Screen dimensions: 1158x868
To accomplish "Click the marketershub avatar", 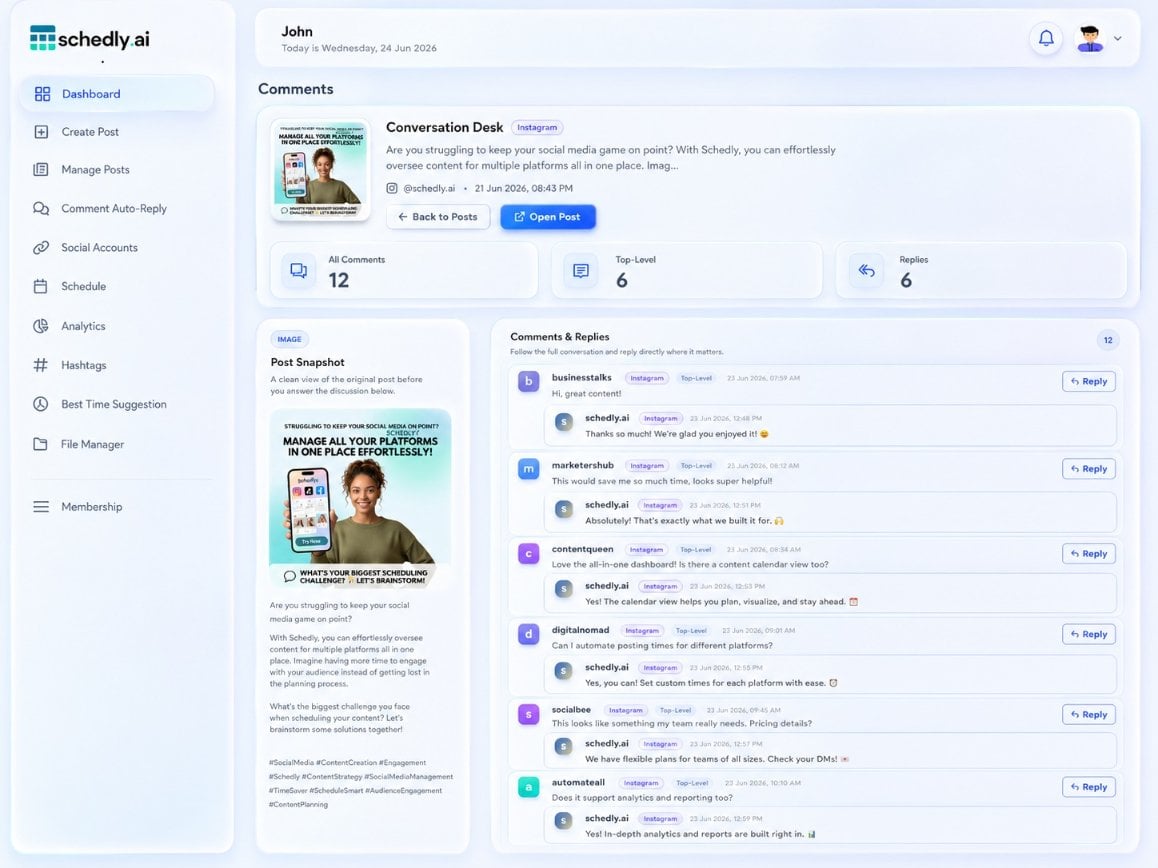I will 528,469.
